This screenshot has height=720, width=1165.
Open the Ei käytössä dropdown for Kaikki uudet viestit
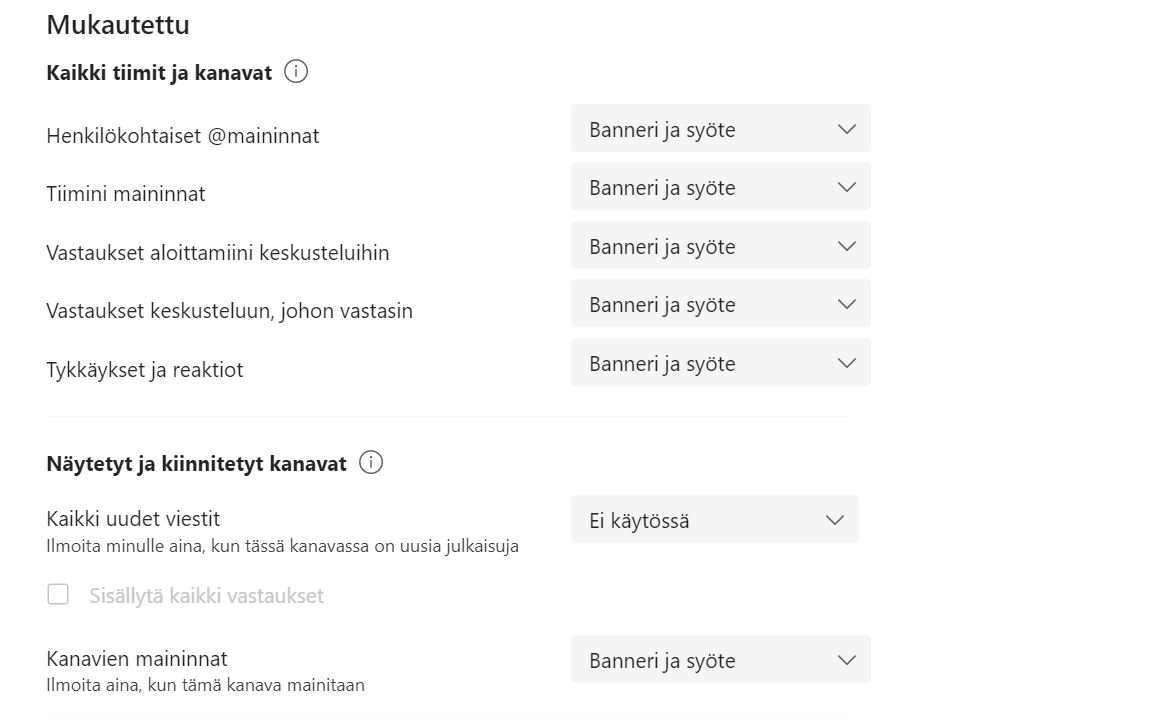[x=715, y=519]
